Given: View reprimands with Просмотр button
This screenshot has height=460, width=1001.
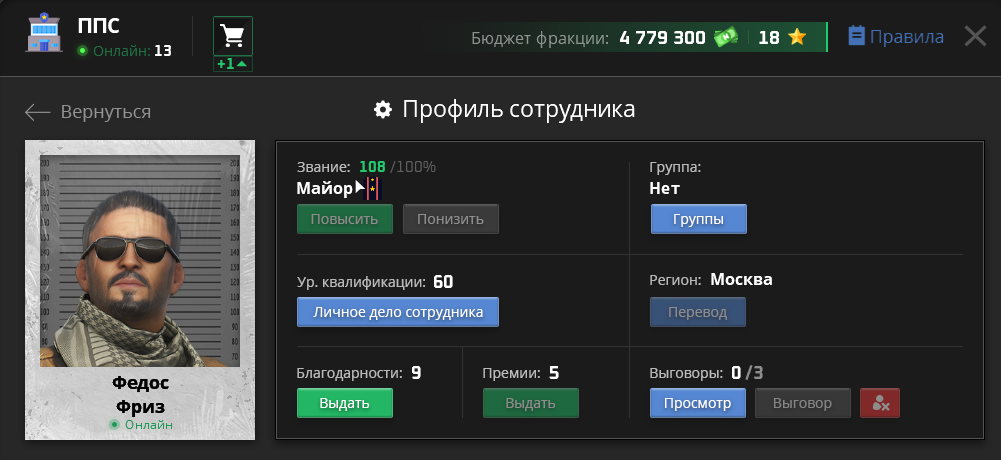Looking at the screenshot, I should (x=698, y=403).
